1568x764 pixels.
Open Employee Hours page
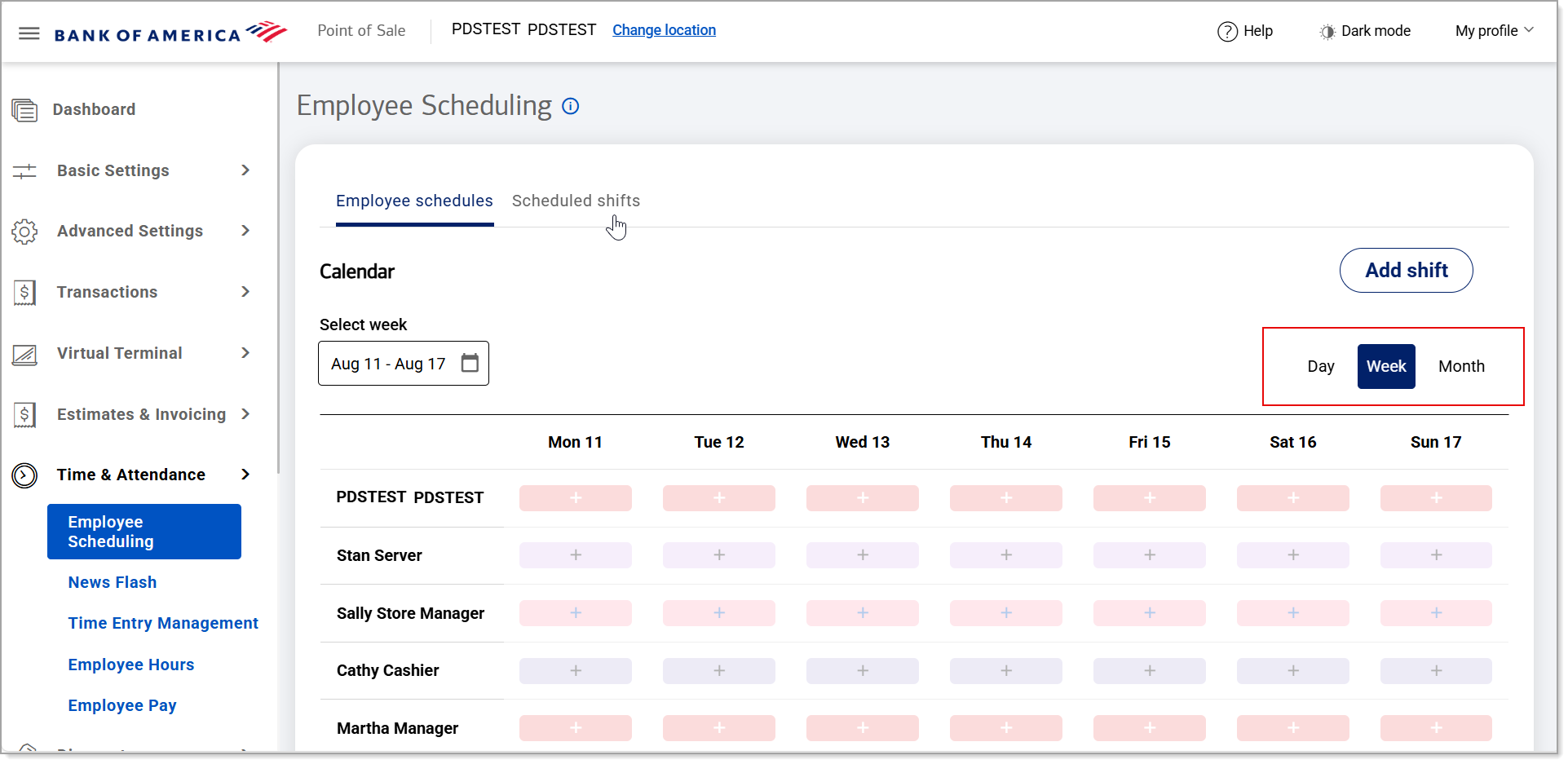click(131, 665)
